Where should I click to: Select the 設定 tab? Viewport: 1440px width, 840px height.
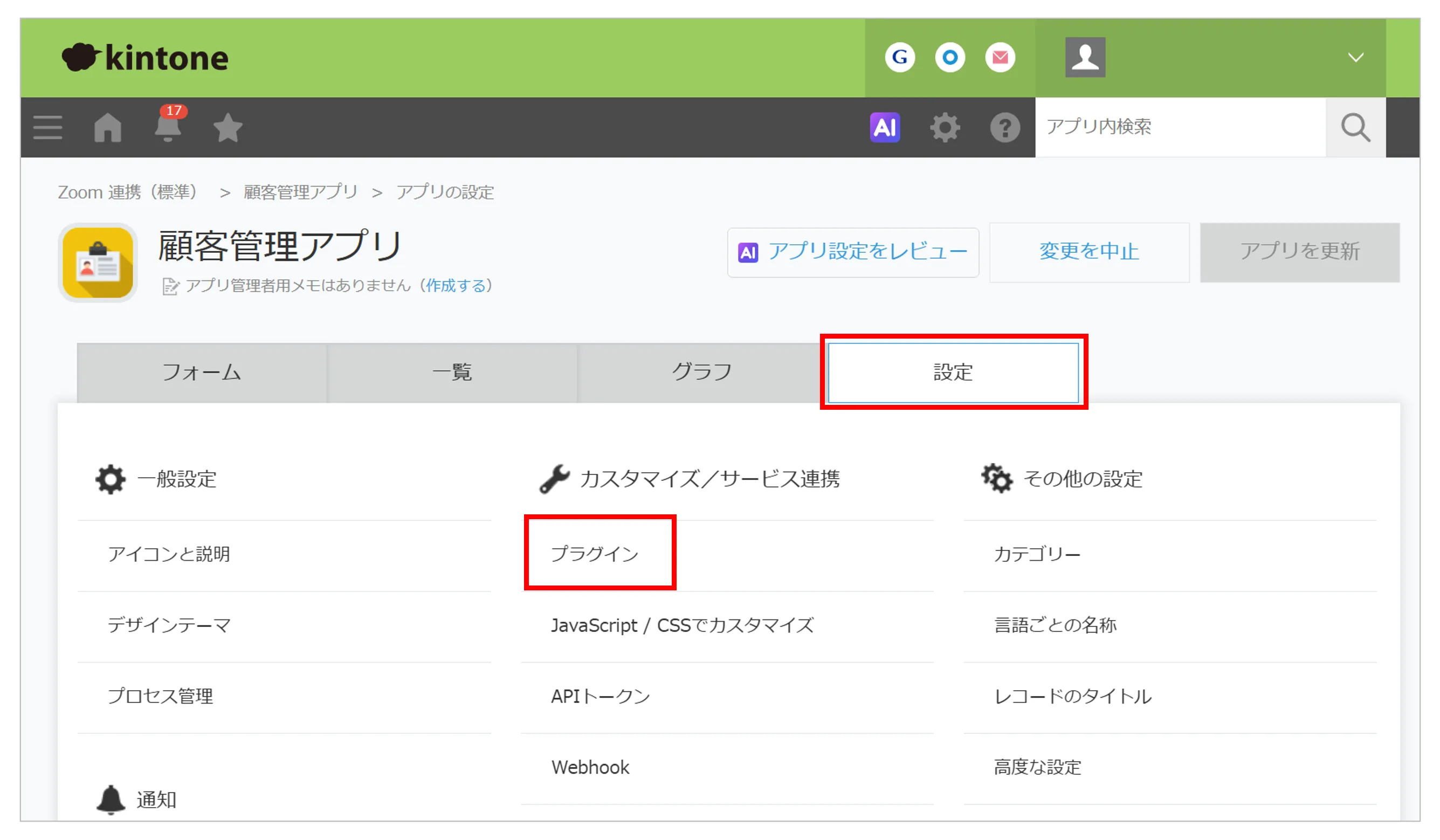click(953, 373)
